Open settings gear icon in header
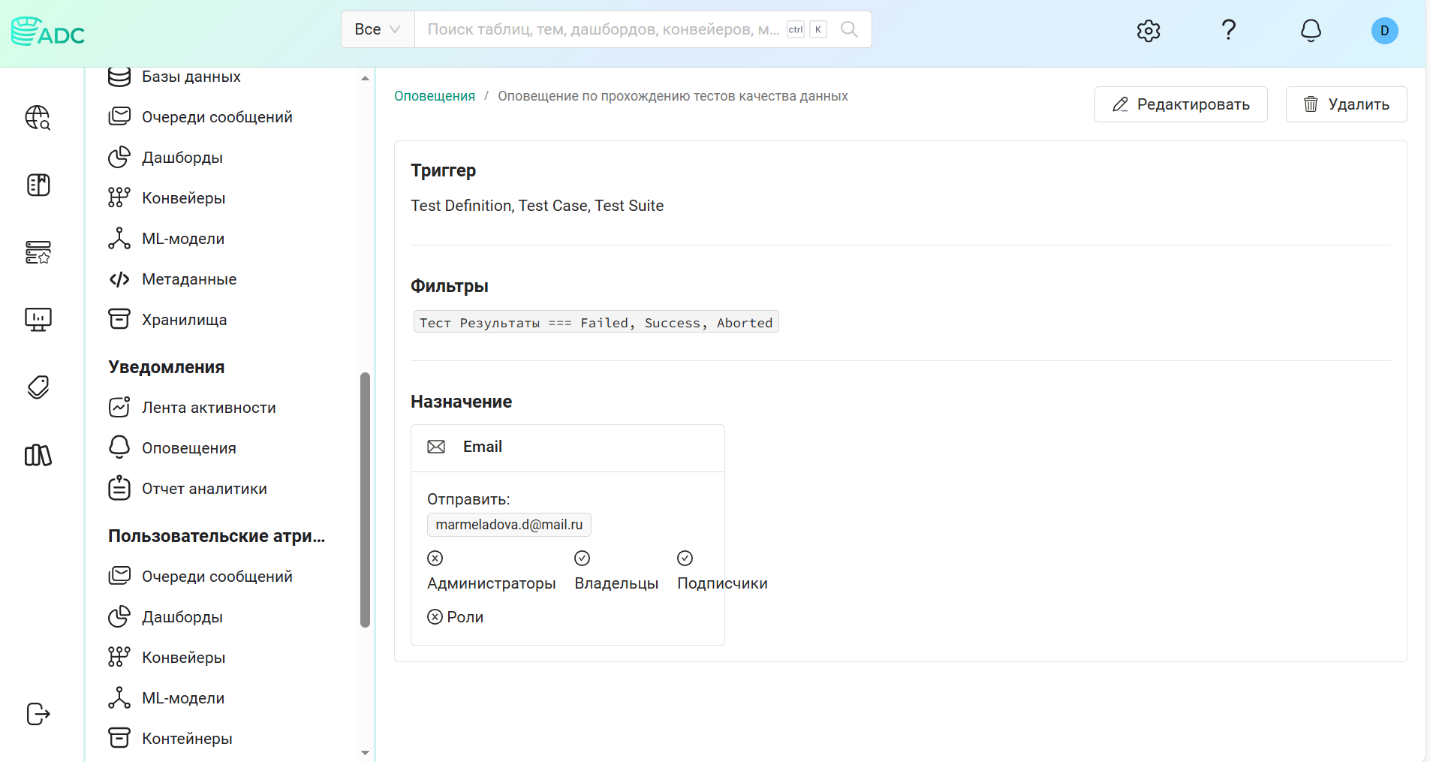Viewport: 1430px width, 762px height. 1148,31
